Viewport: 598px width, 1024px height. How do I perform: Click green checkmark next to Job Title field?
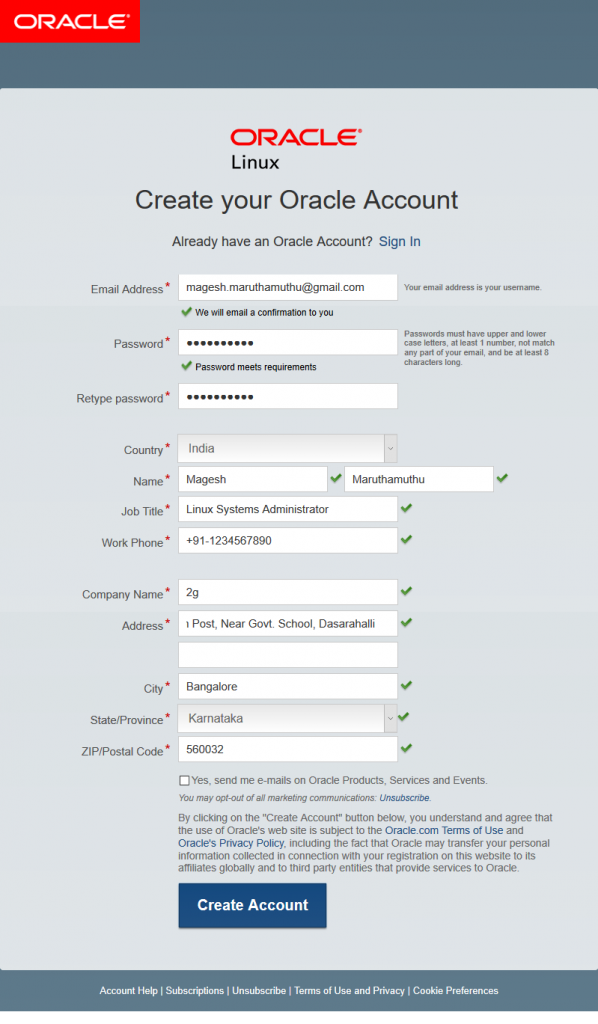tap(406, 509)
